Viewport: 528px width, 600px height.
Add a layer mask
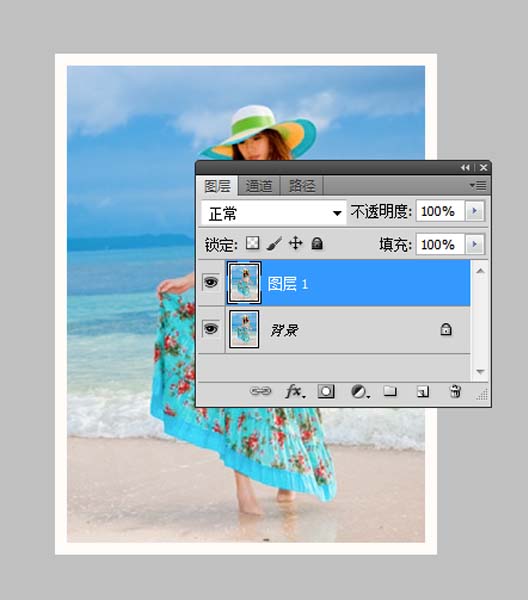click(x=326, y=391)
